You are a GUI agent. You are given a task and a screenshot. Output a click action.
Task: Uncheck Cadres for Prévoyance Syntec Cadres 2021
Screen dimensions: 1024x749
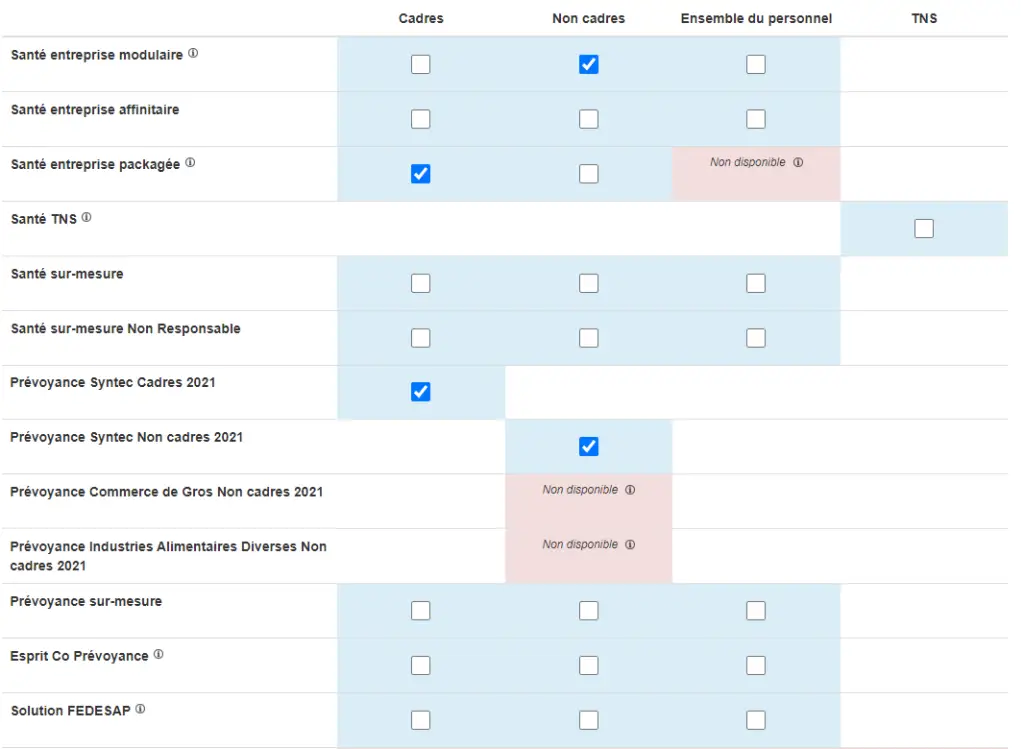tap(421, 392)
